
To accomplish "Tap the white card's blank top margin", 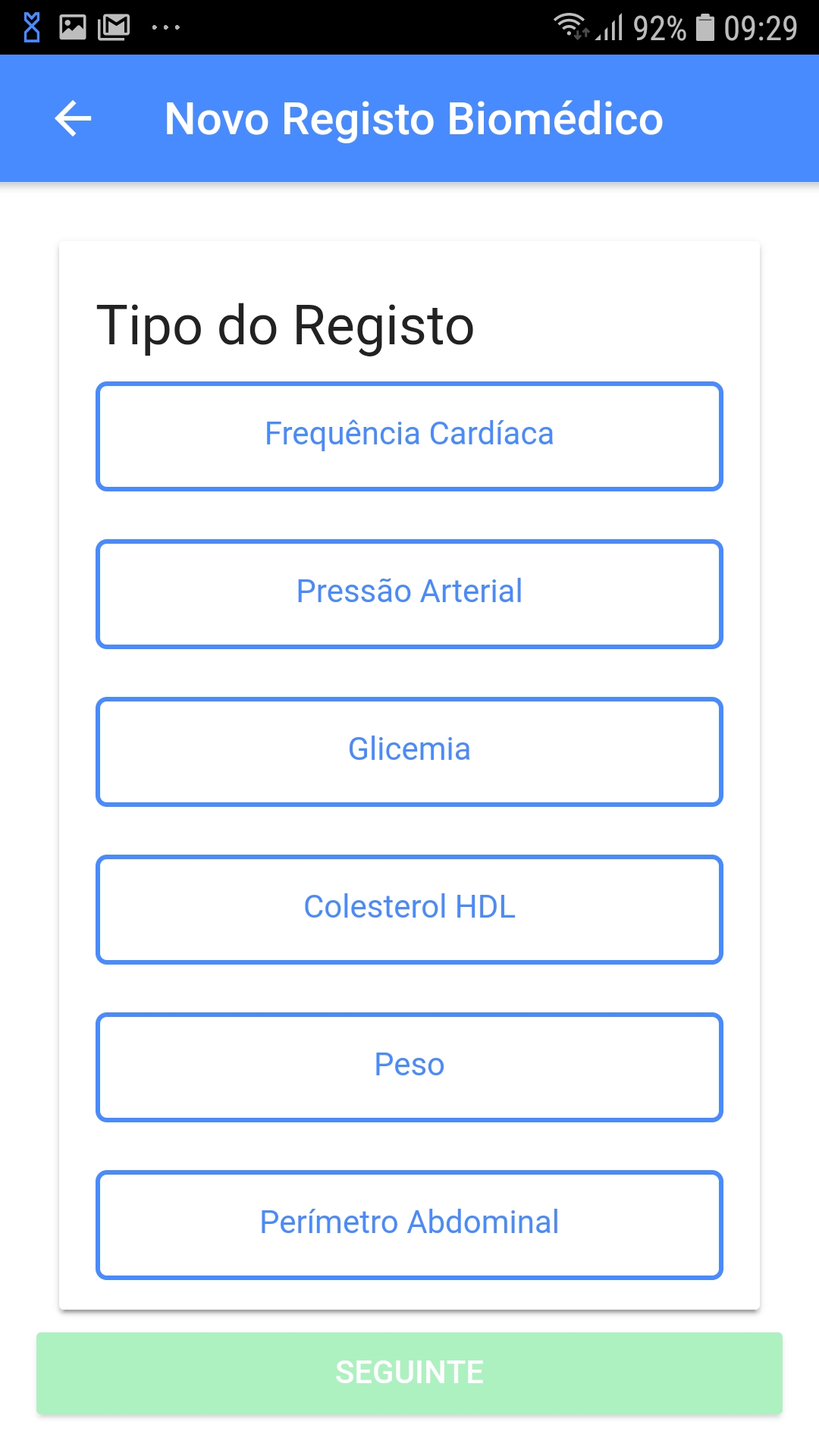I will (409, 265).
